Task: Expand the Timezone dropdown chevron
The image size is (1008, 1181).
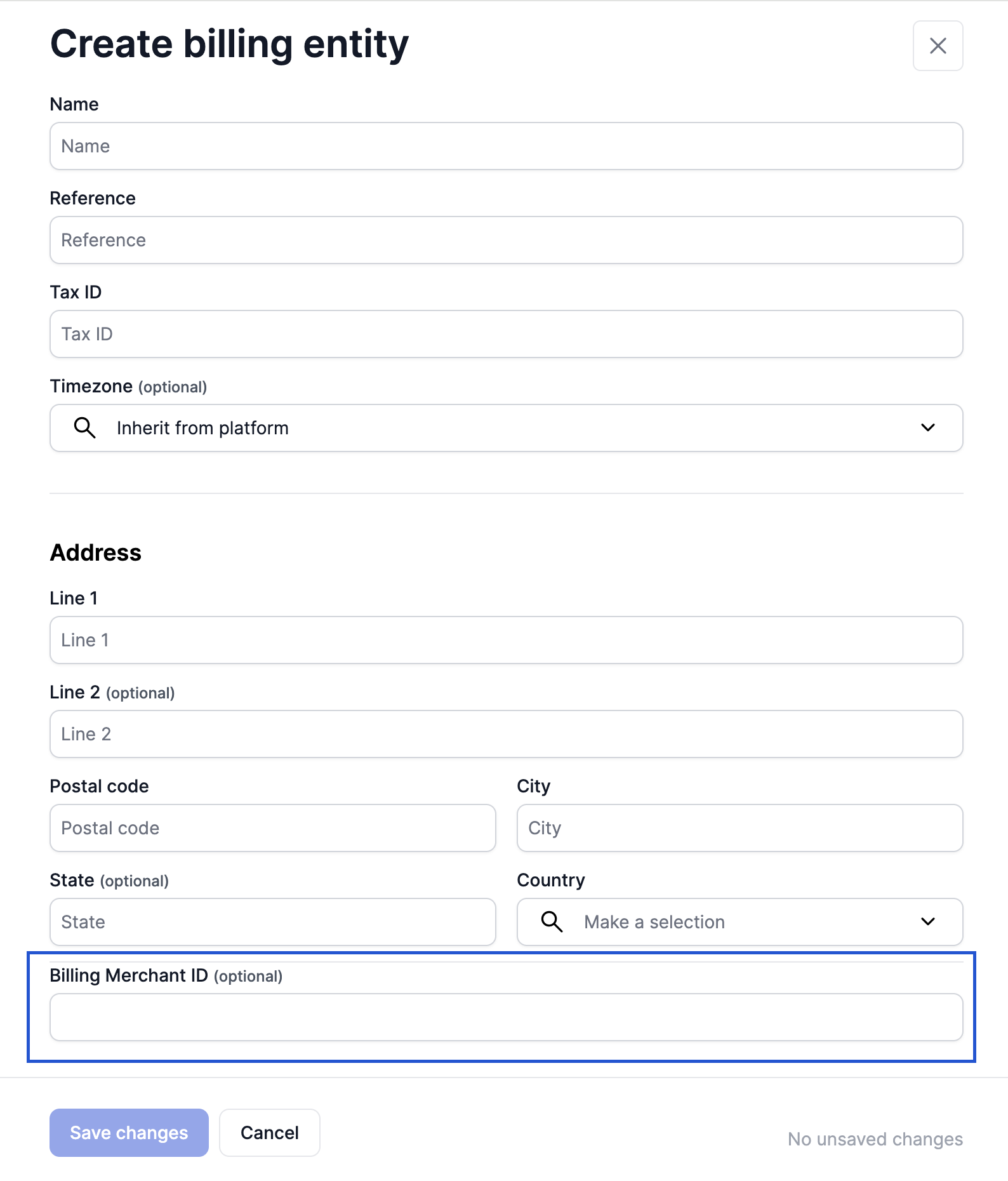Action: (x=927, y=428)
